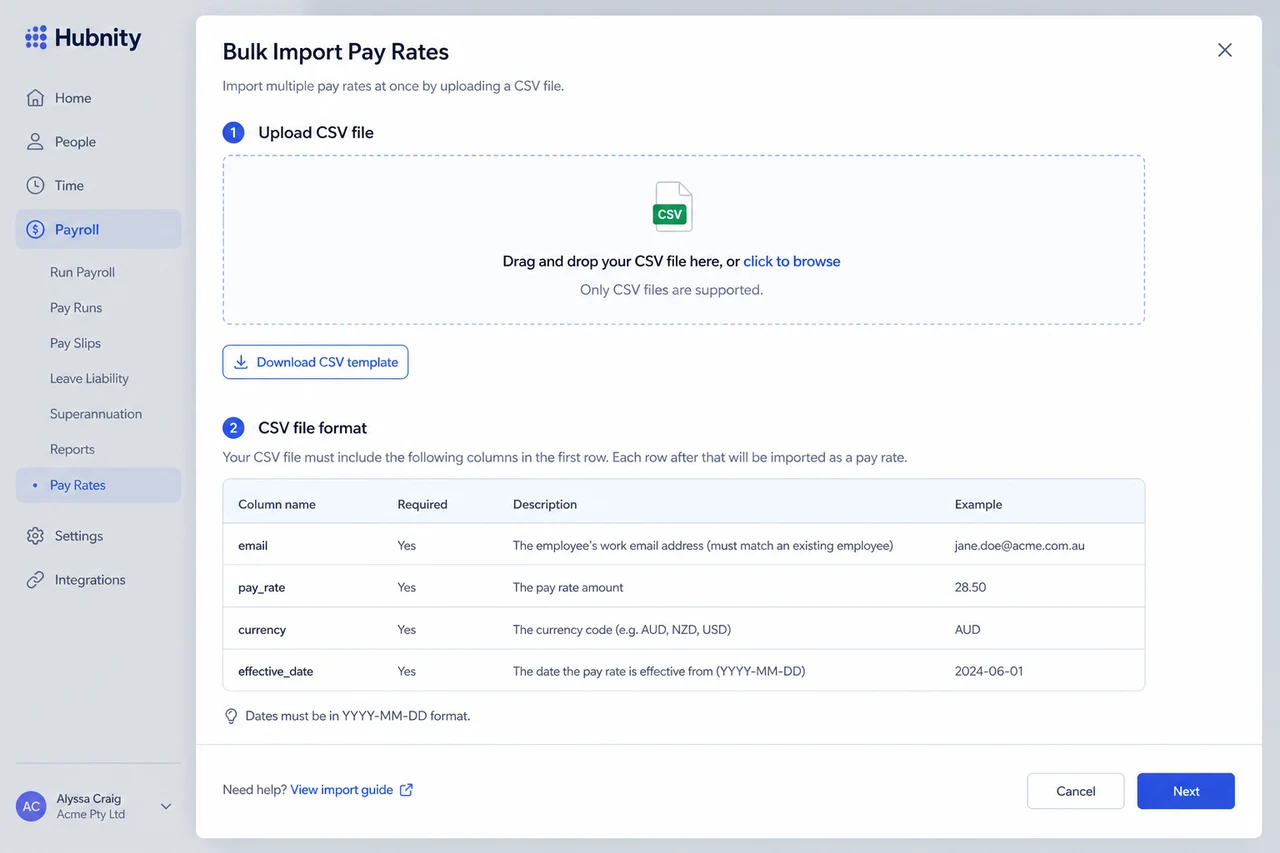
Task: Open Reports submenu item
Action: (72, 450)
